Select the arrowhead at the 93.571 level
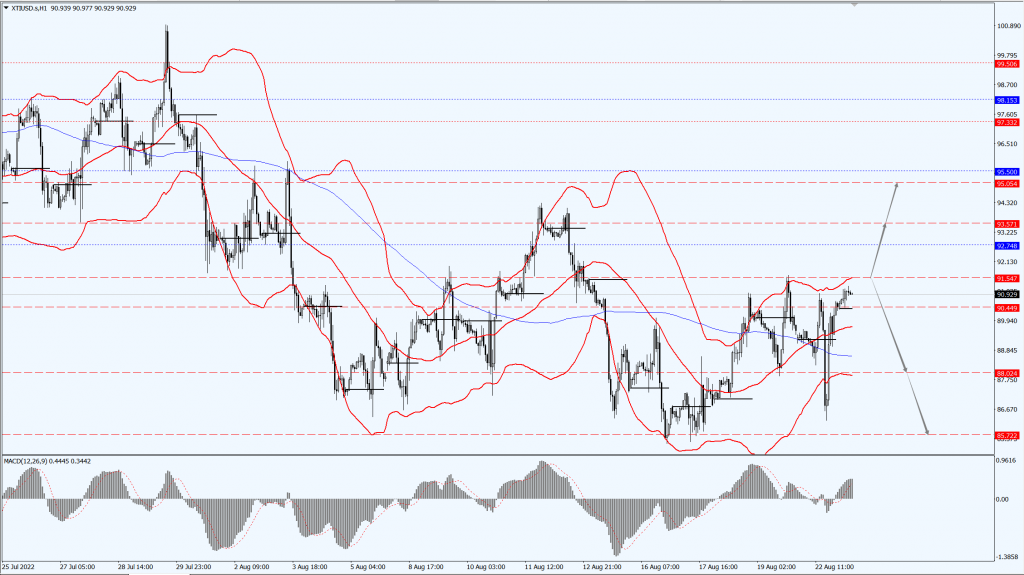Screen dimensions: 1024x575 (x=884, y=225)
